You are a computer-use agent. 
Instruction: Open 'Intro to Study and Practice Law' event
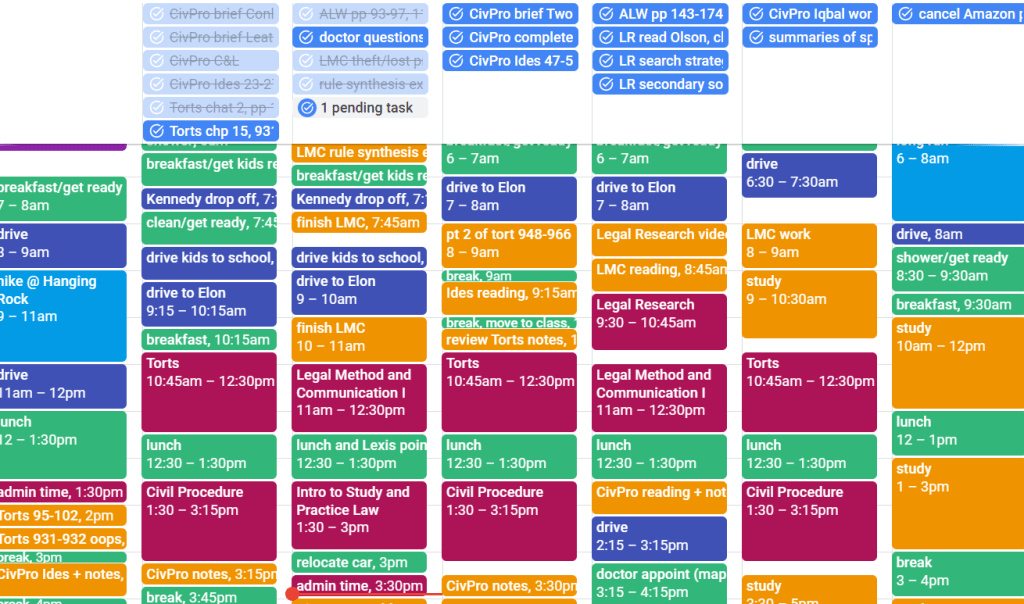[359, 510]
